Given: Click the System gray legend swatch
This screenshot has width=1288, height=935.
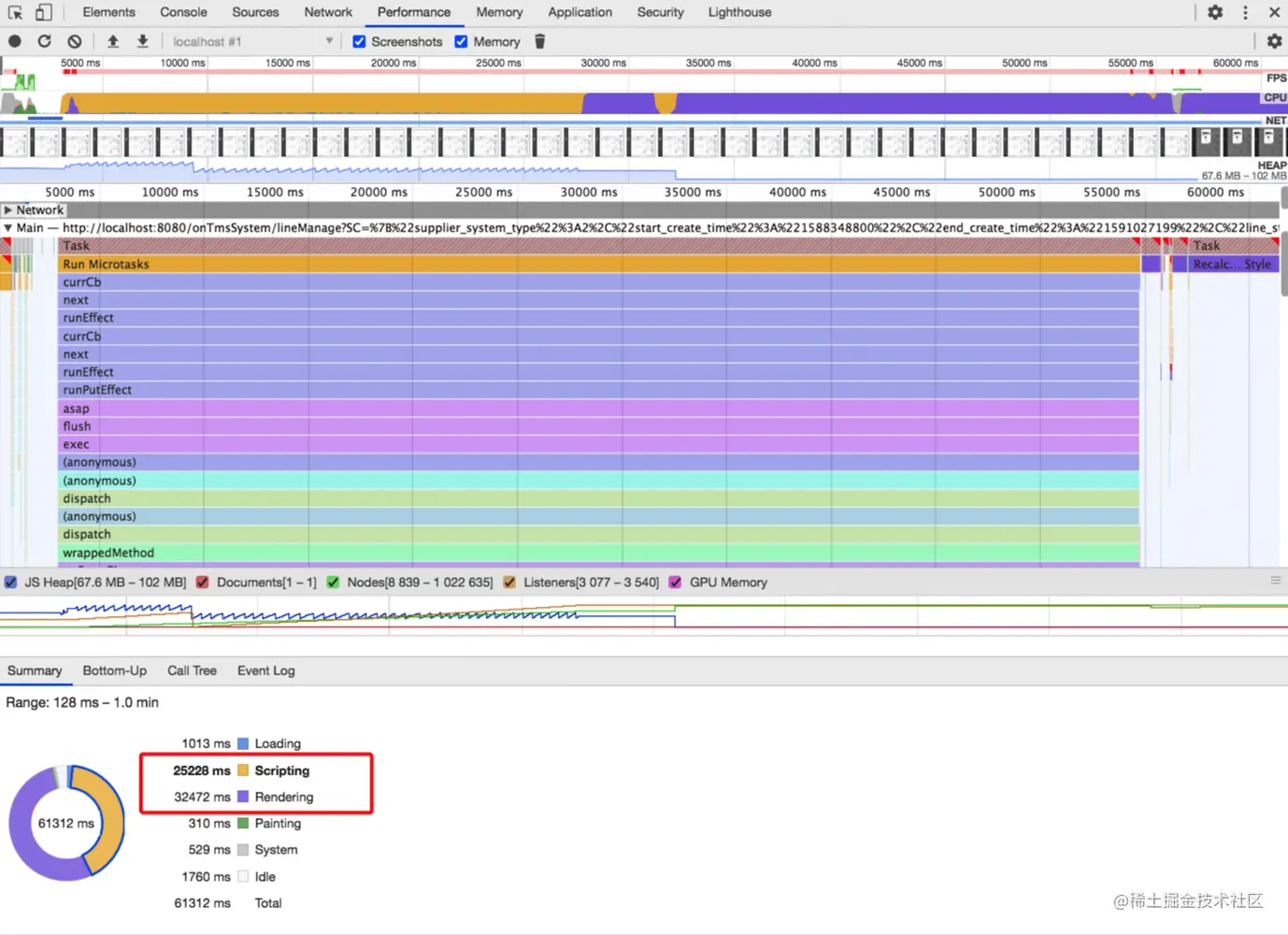Looking at the screenshot, I should pyautogui.click(x=243, y=850).
